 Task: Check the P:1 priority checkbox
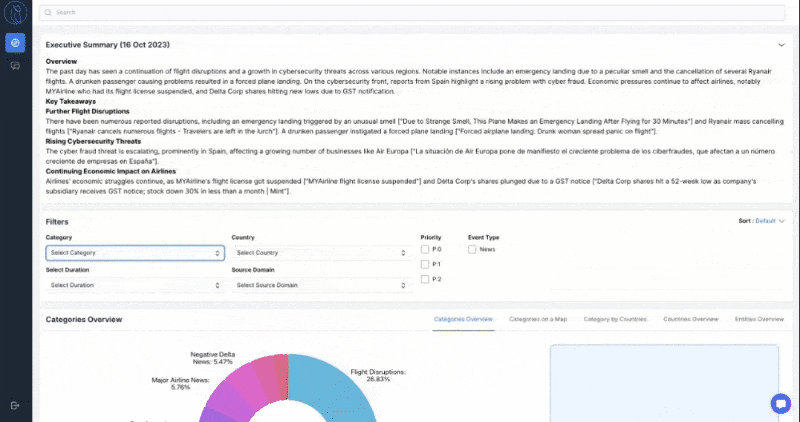tap(425, 264)
